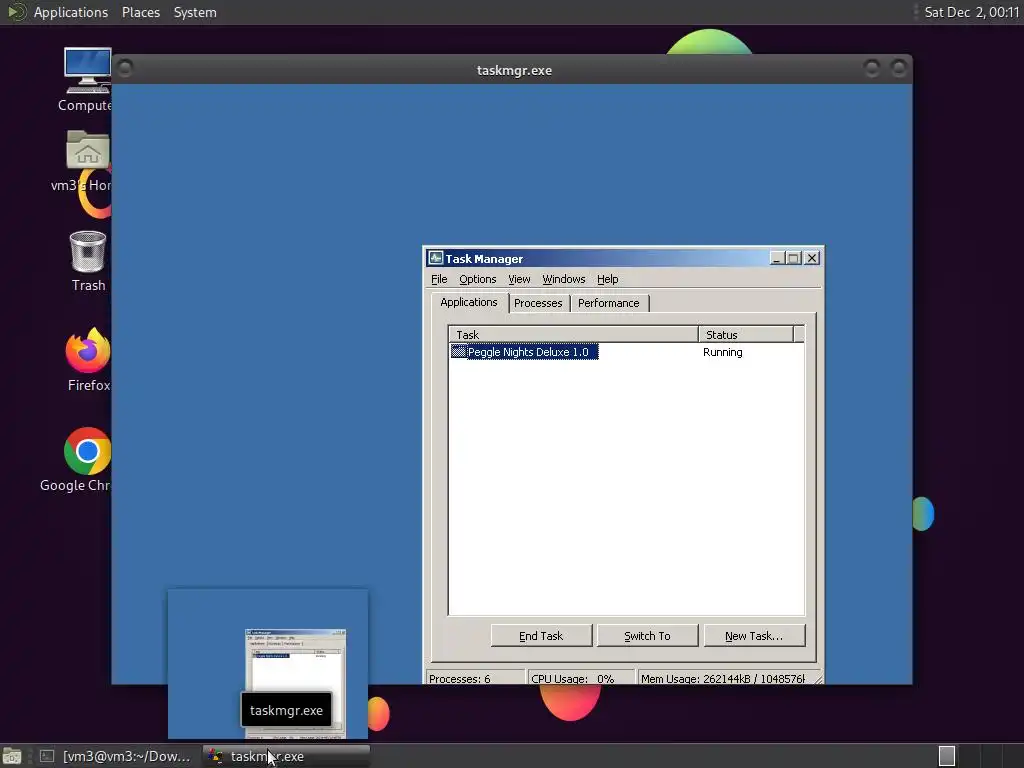Screen dimensions: 1024x768
Task: Switch to the Performance tab
Action: tap(609, 303)
